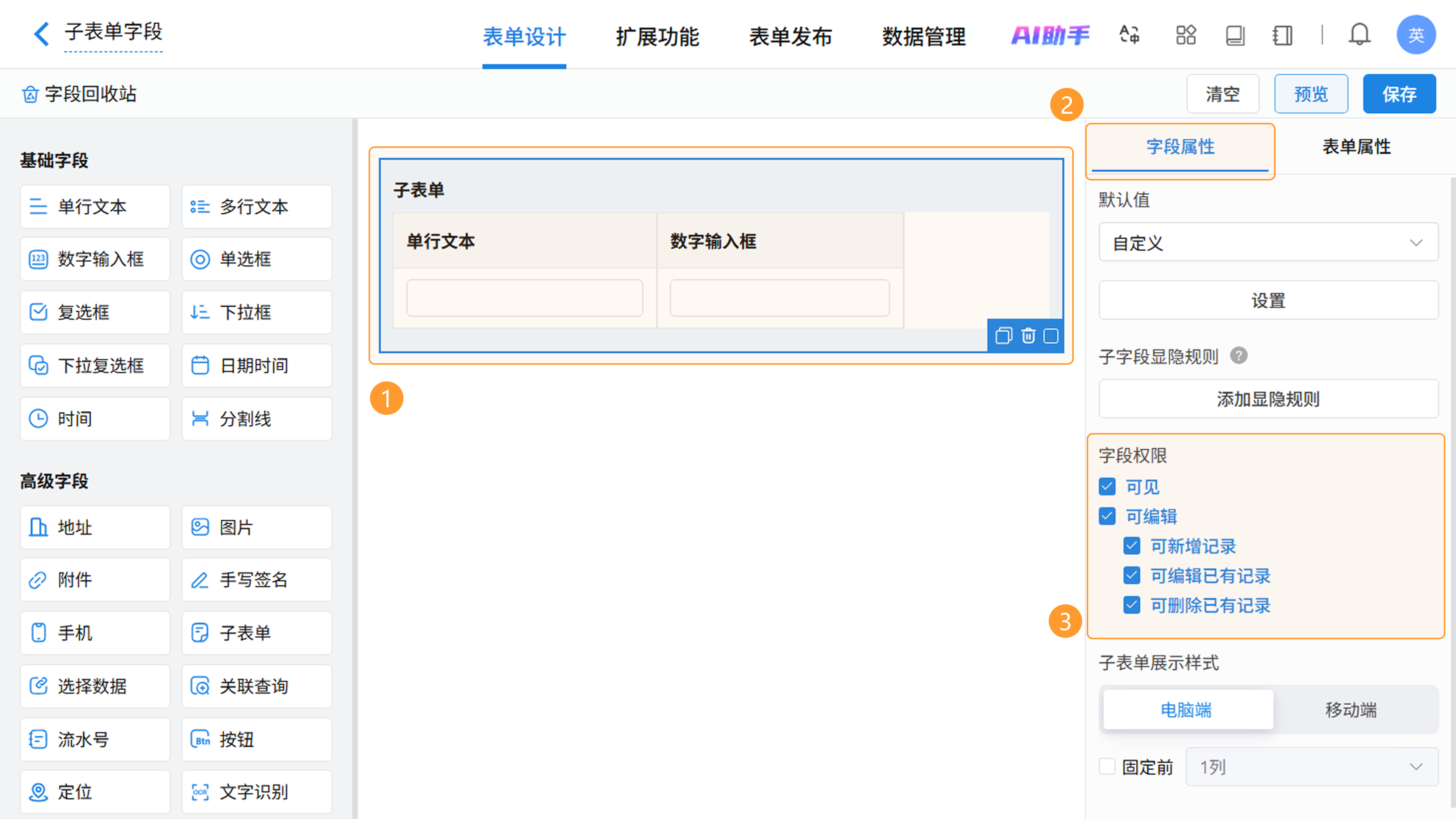1456x819 pixels.
Task: Click the help icon next to 子字段显隐规则
Action: 1238,356
